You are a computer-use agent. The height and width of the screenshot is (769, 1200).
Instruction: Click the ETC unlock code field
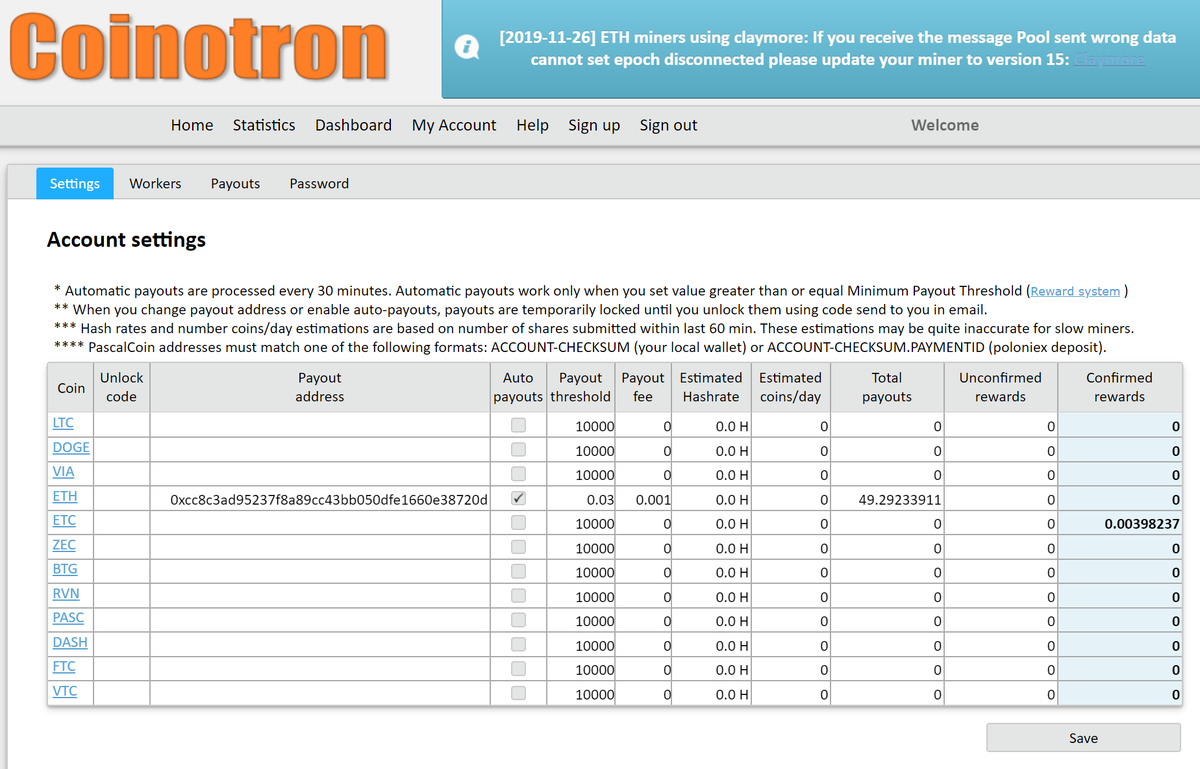[122, 522]
